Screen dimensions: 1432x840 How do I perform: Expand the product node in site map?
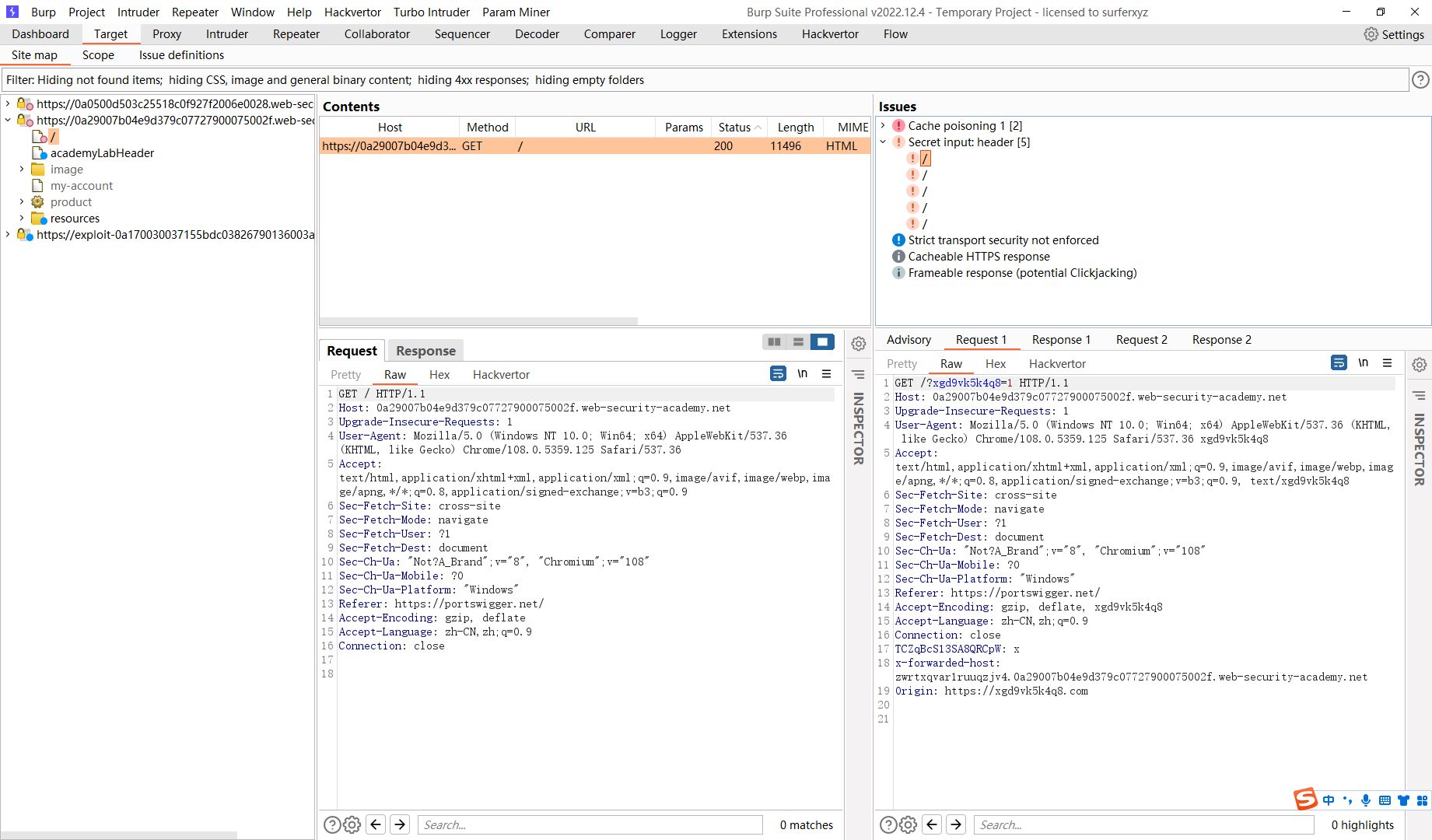pyautogui.click(x=22, y=201)
